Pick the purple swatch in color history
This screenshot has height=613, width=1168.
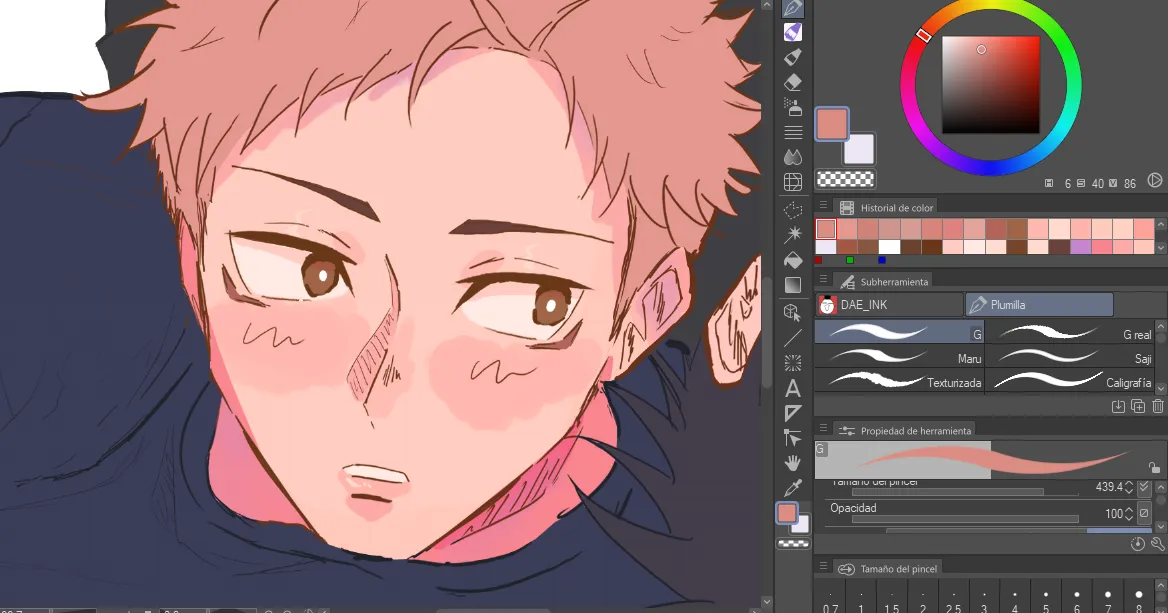coord(1080,247)
